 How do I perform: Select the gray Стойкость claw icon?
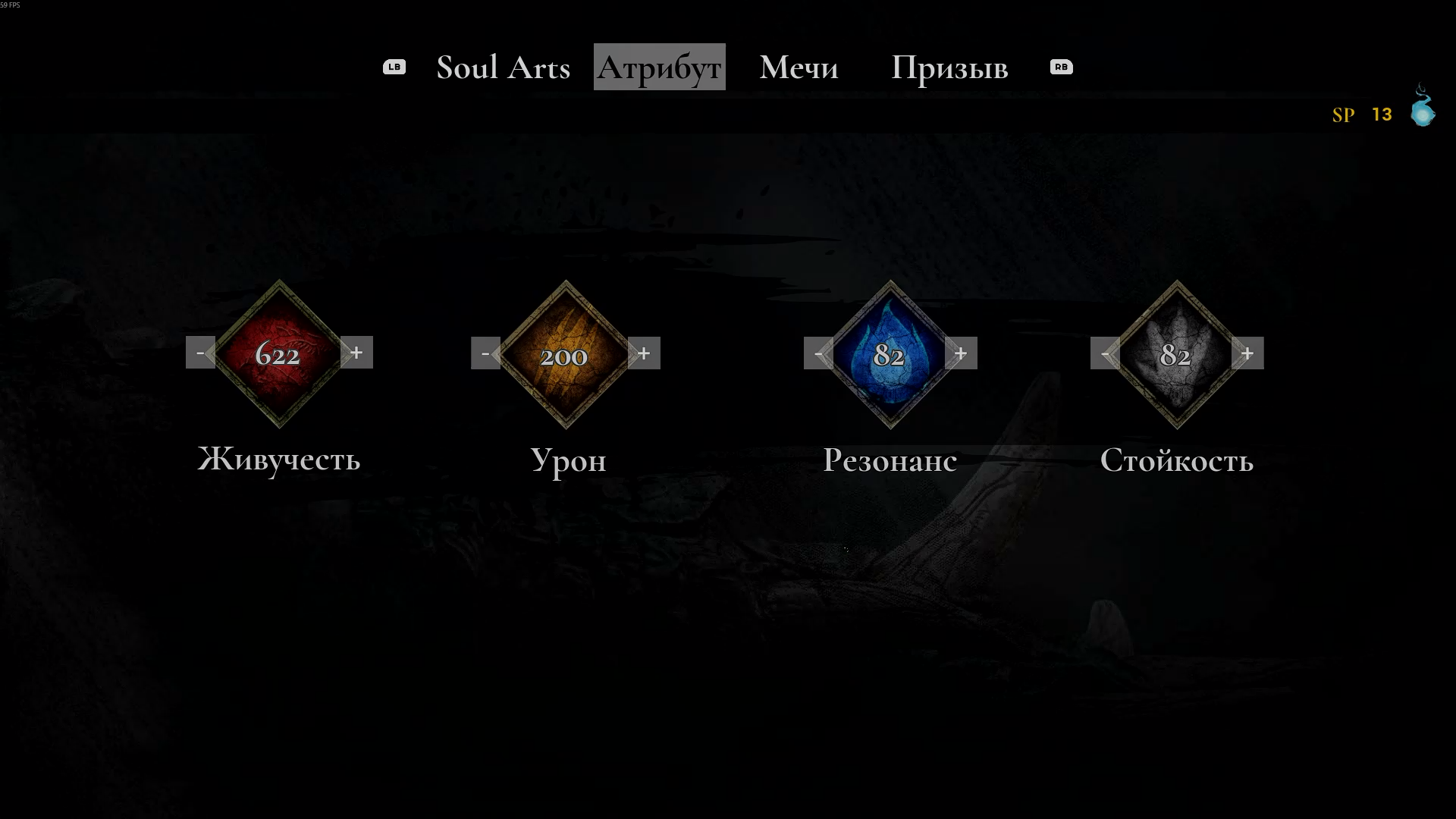point(1177,354)
